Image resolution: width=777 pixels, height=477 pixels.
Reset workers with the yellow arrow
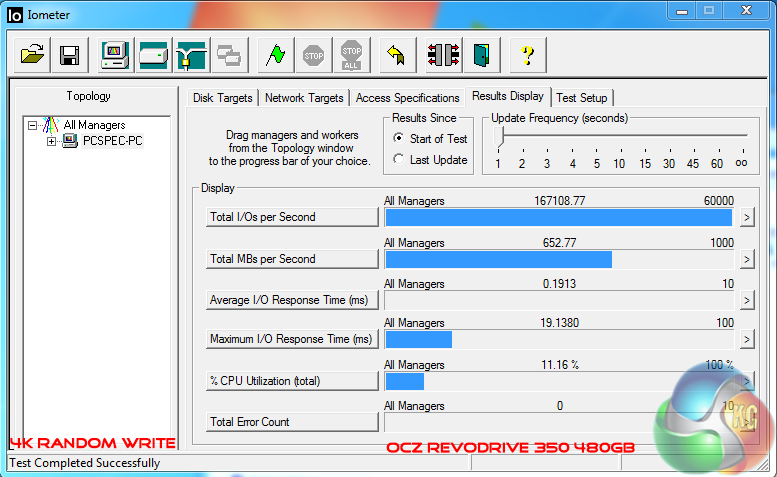coord(397,55)
